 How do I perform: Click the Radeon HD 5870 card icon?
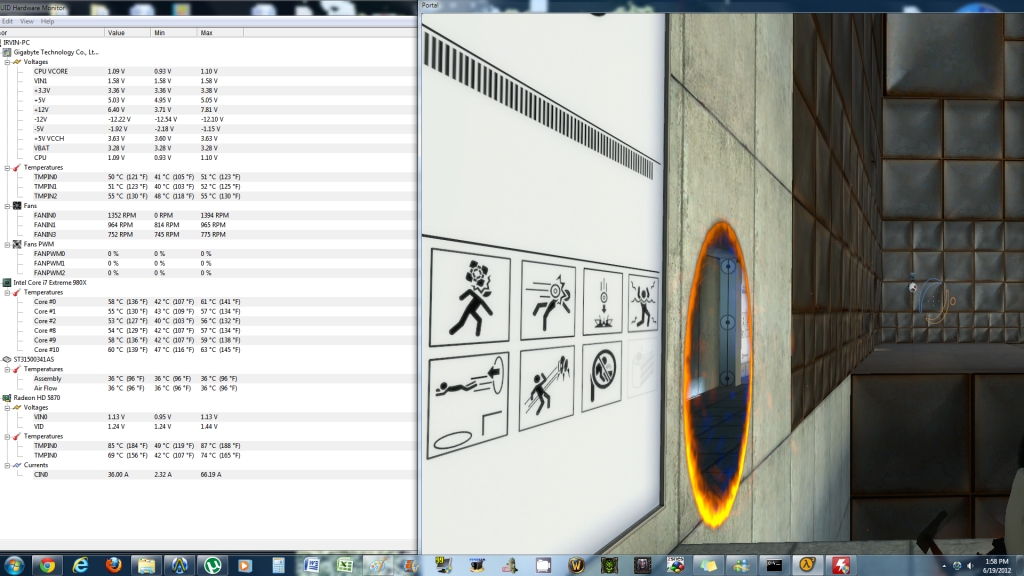[x=7, y=398]
